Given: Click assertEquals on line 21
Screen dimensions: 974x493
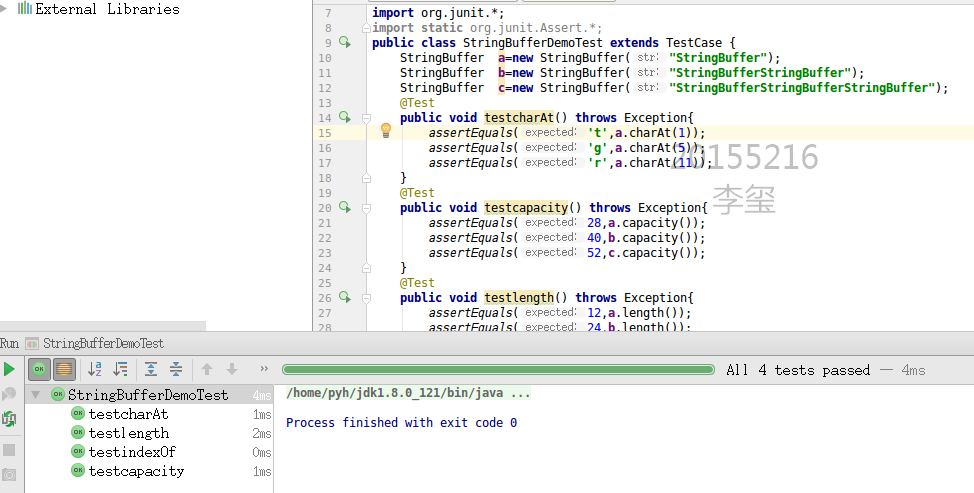Looking at the screenshot, I should (x=470, y=223).
